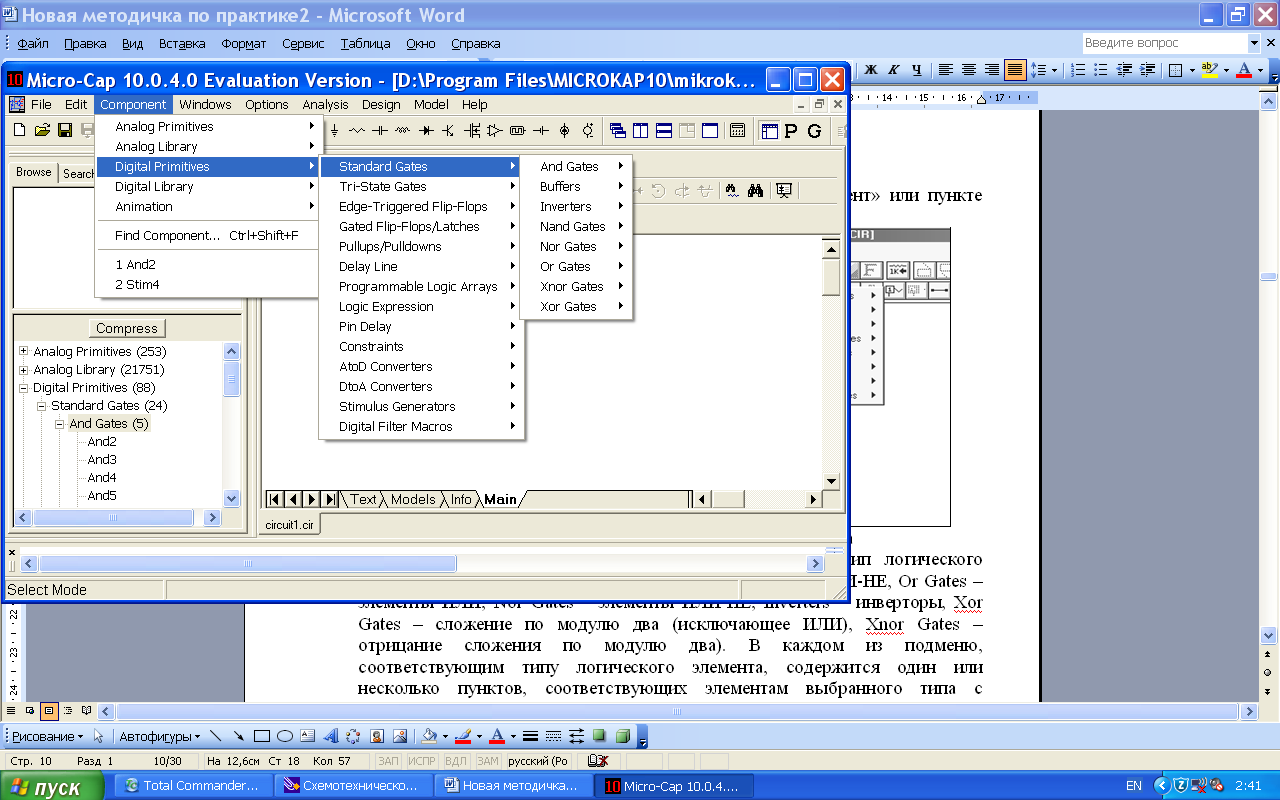Viewport: 1280px width, 800px height.
Task: Select the Capacitor component icon
Action: click(380, 130)
